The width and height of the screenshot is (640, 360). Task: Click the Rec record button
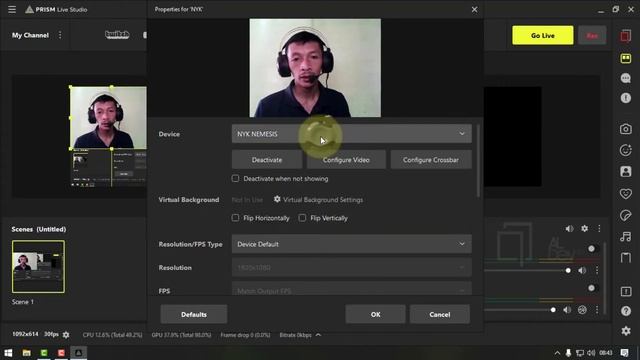coord(592,36)
